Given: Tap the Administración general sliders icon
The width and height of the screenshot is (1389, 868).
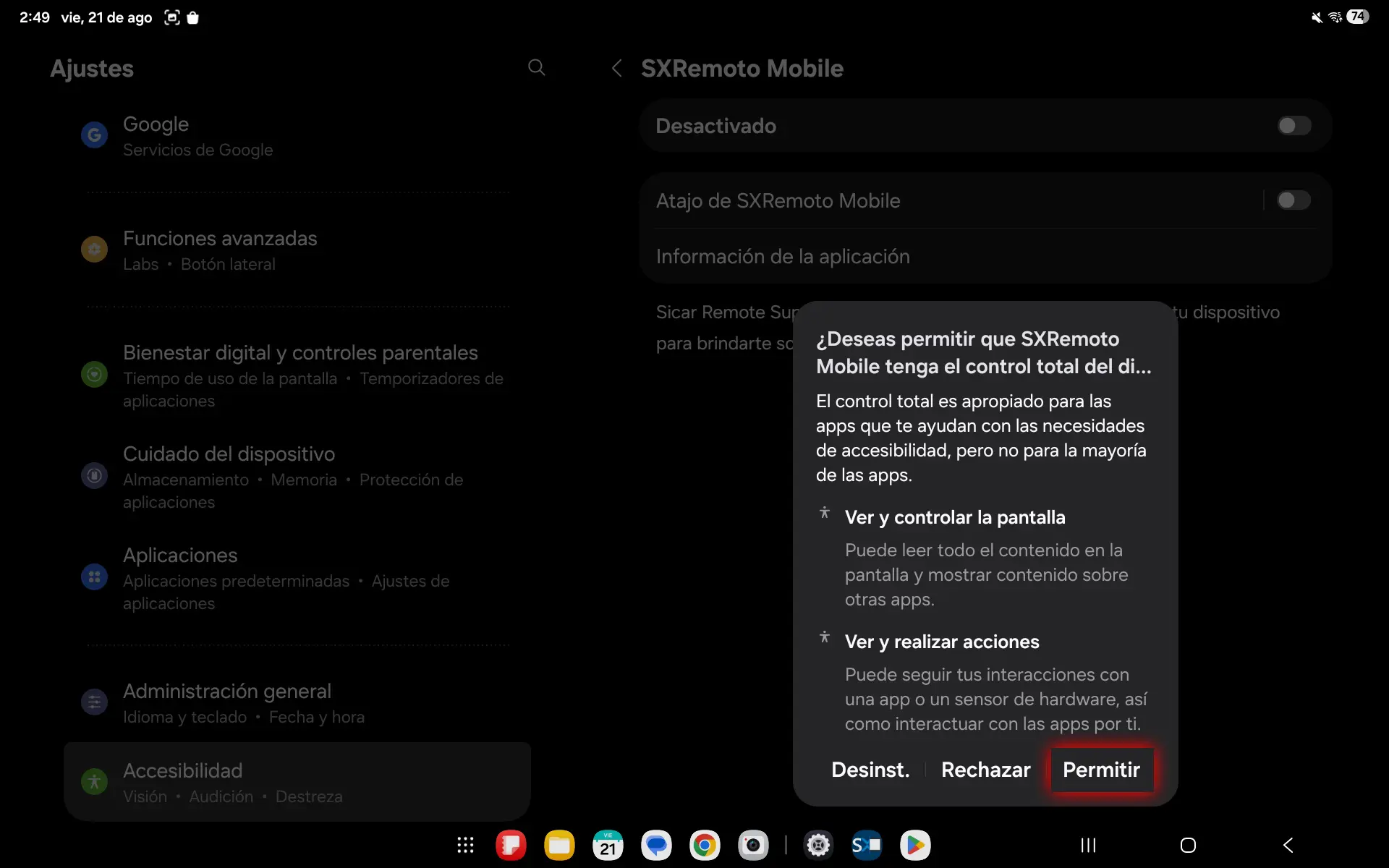Looking at the screenshot, I should tap(94, 702).
